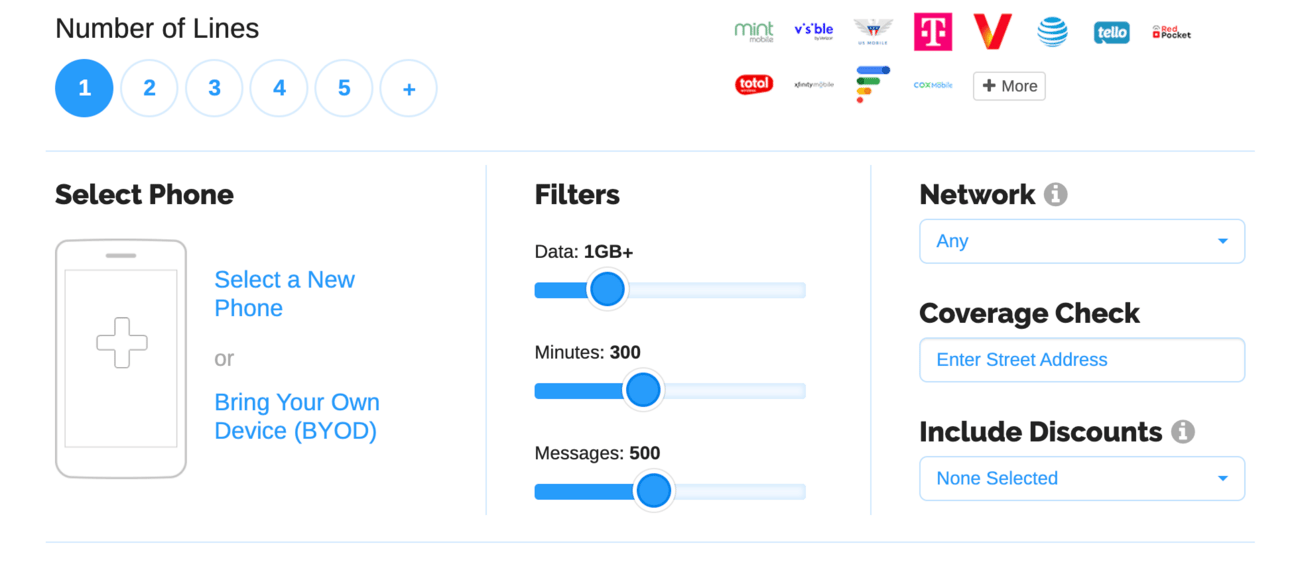Focus the Enter Street Address field
Viewport: 1292px width, 574px height.
(1082, 360)
